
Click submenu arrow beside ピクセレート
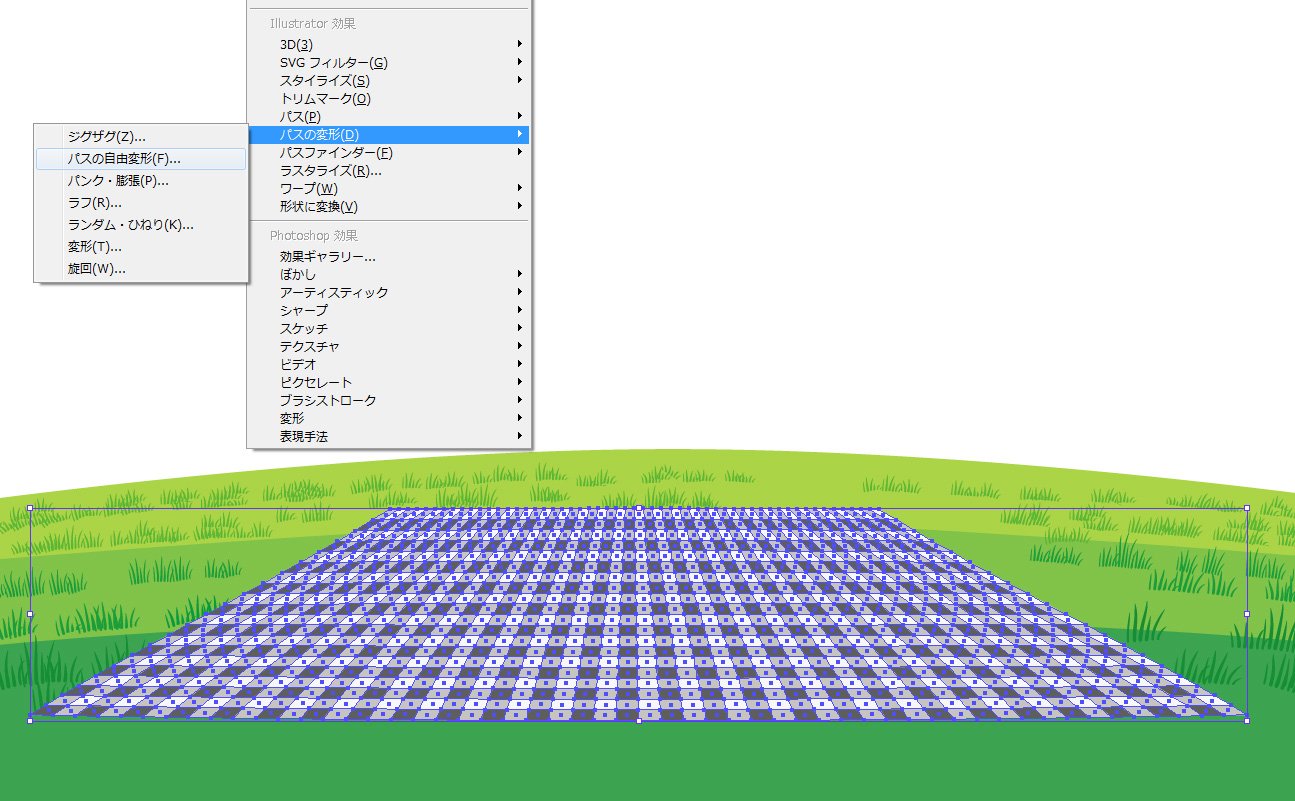pyautogui.click(x=520, y=382)
